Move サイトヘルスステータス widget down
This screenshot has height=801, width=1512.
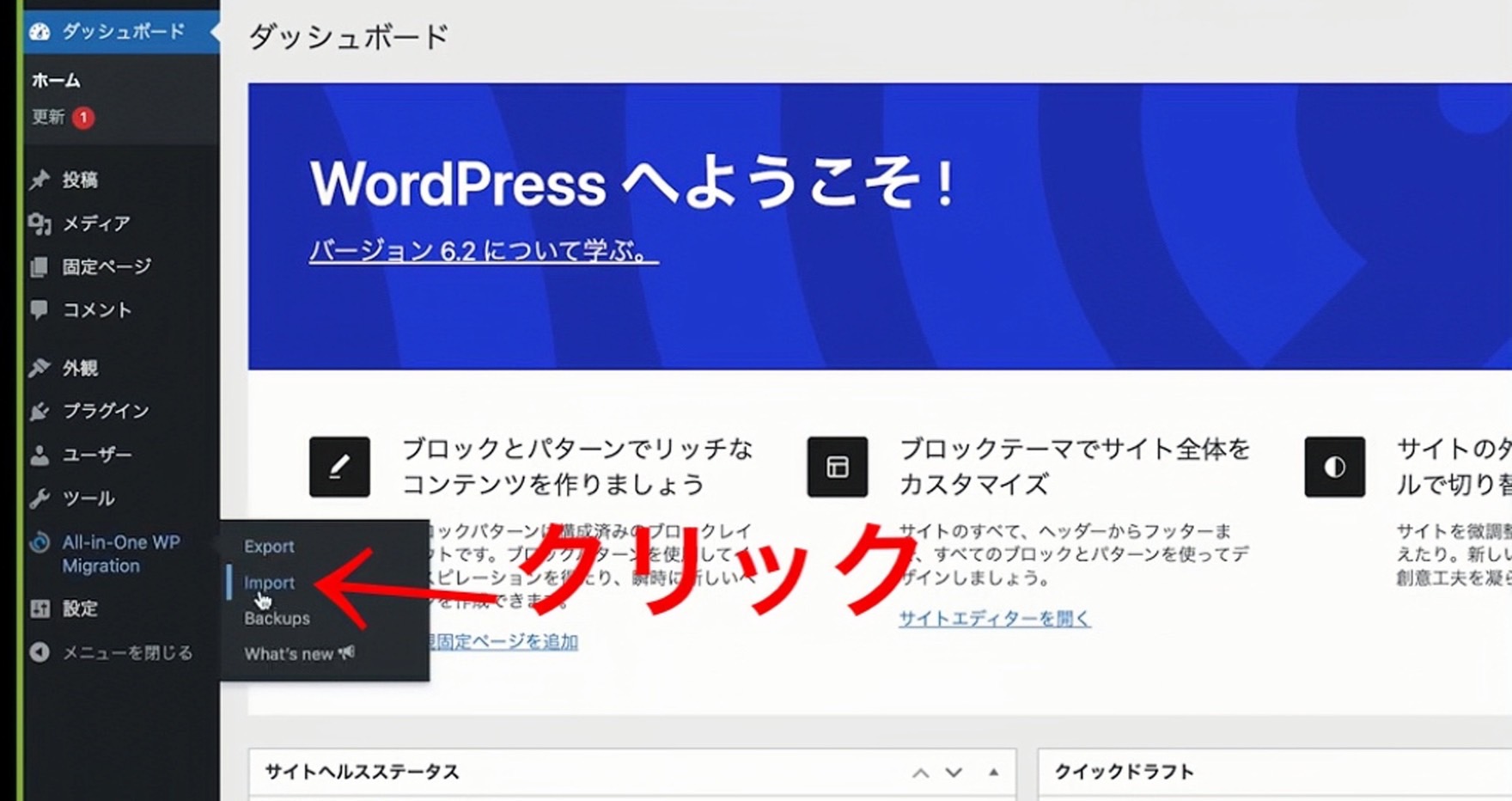954,773
